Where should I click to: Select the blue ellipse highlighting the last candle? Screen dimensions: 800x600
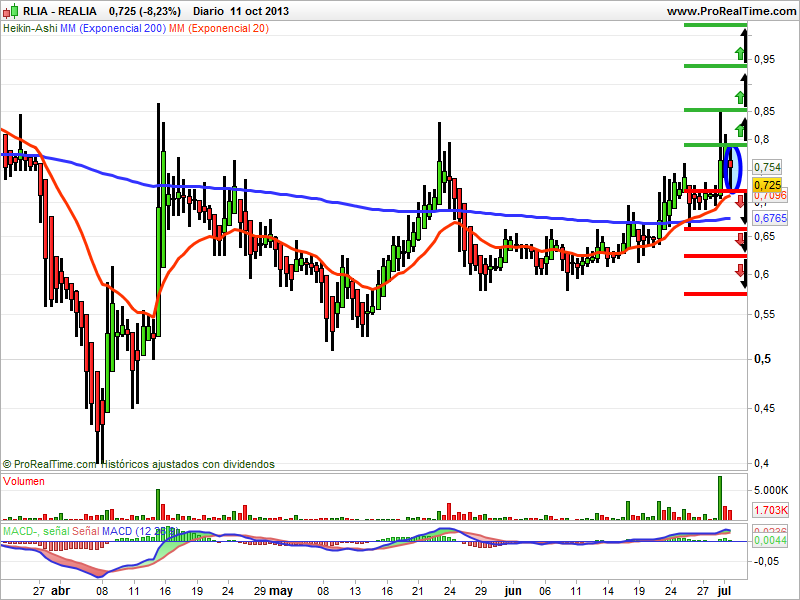pos(729,166)
